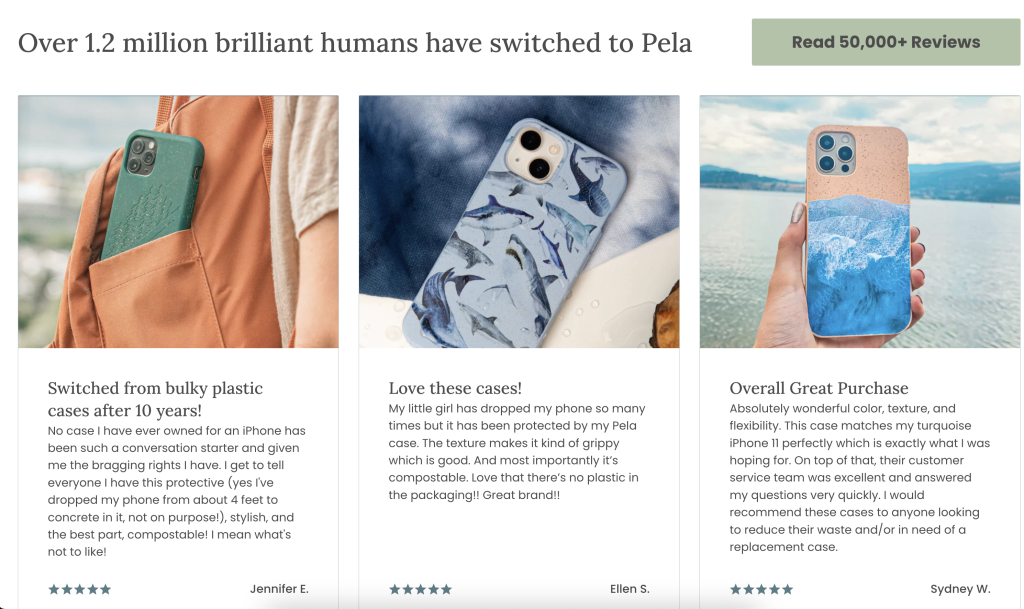Open the ocean wave phone case photo
The image size is (1024, 609).
pyautogui.click(x=859, y=221)
